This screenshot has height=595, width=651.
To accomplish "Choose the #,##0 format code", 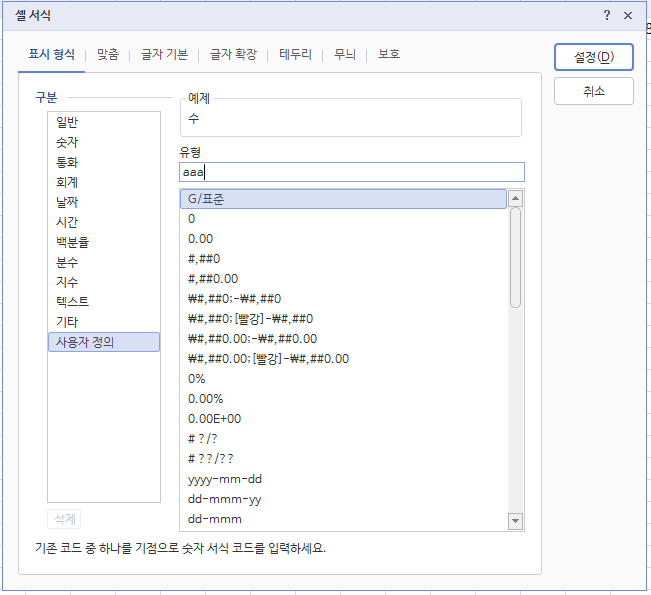I will (x=343, y=259).
